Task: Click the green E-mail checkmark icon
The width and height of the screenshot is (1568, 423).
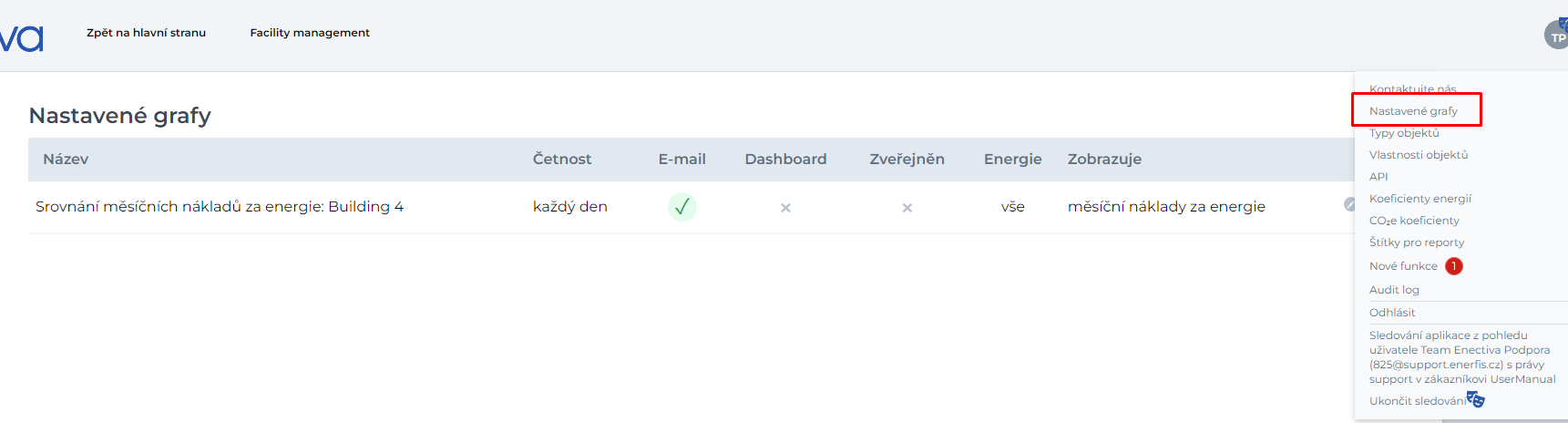Action: click(682, 207)
